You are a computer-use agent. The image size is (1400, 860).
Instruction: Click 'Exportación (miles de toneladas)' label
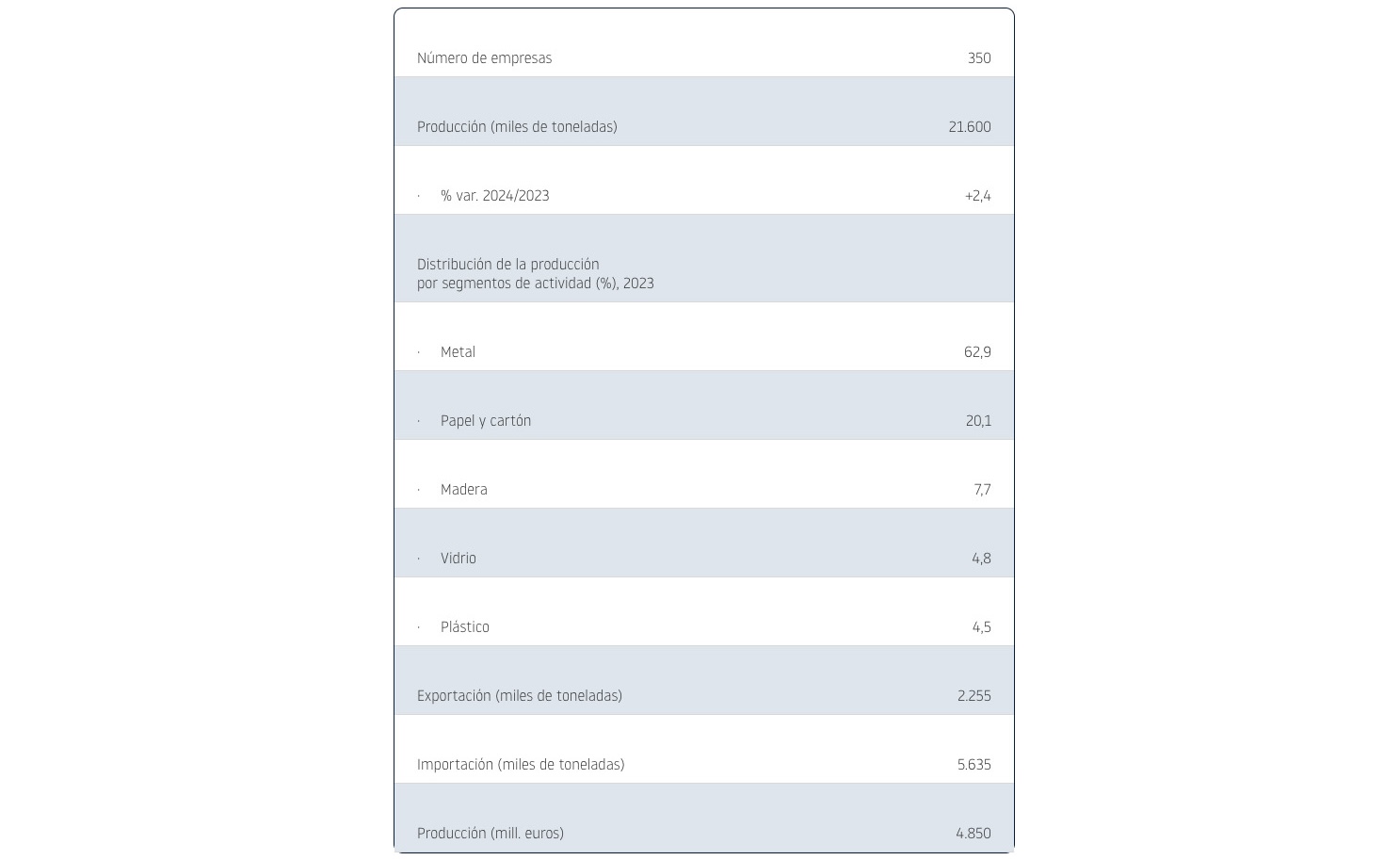tap(519, 696)
